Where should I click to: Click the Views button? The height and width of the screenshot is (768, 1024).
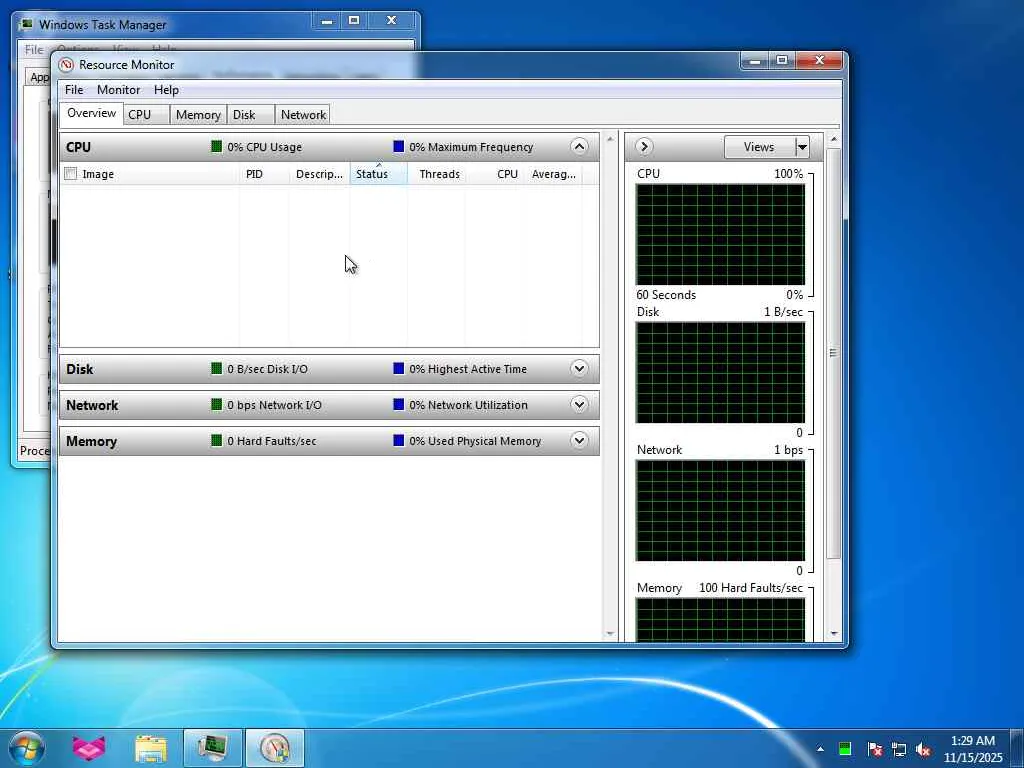point(760,147)
